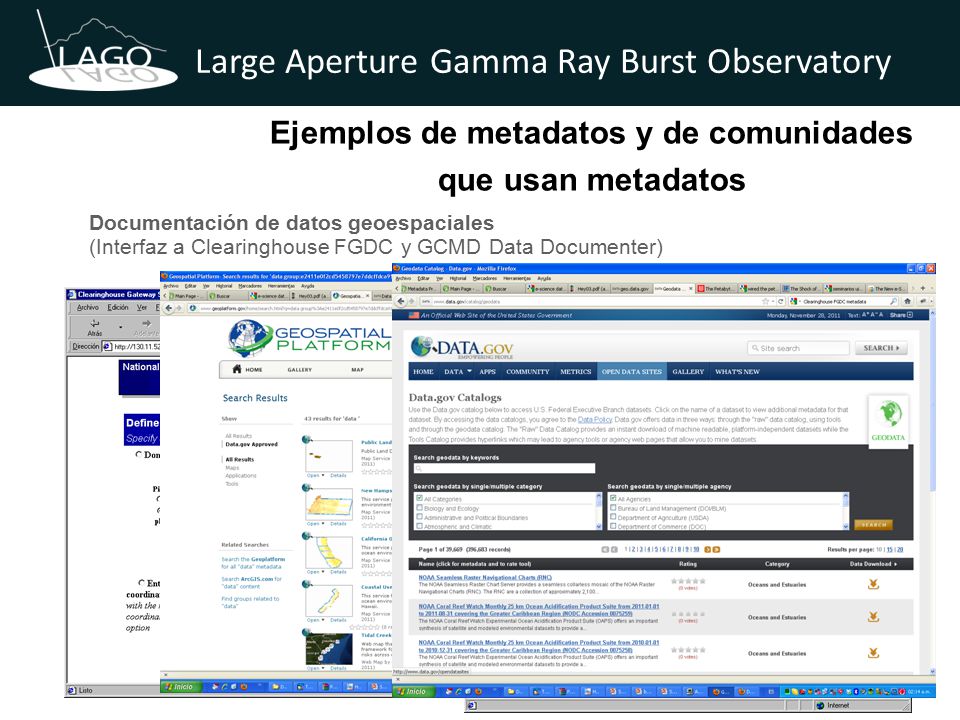Click close X on Geodata tab
960x720 pixels.
691,288
